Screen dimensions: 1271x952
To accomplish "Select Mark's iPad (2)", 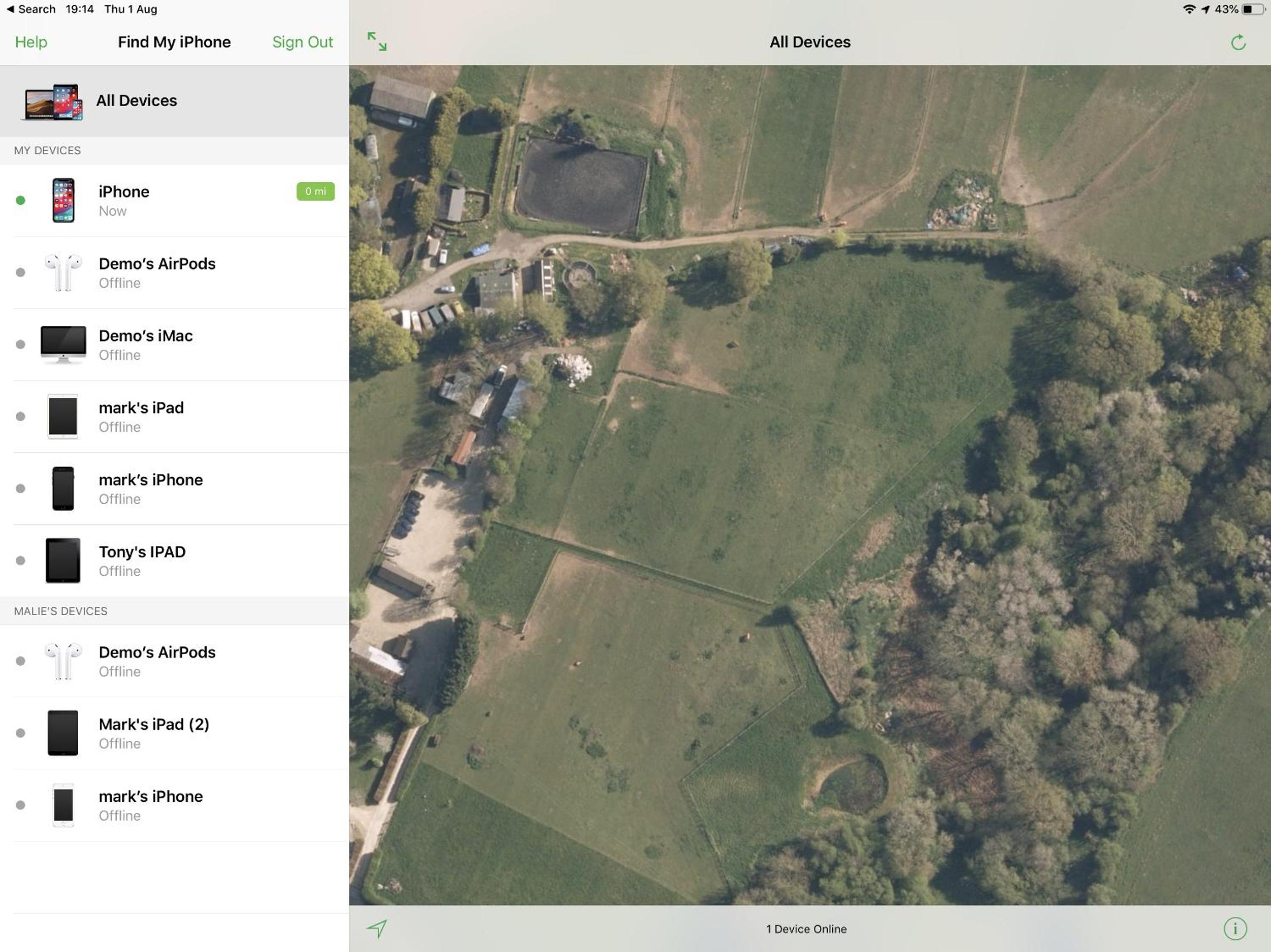I will (174, 733).
